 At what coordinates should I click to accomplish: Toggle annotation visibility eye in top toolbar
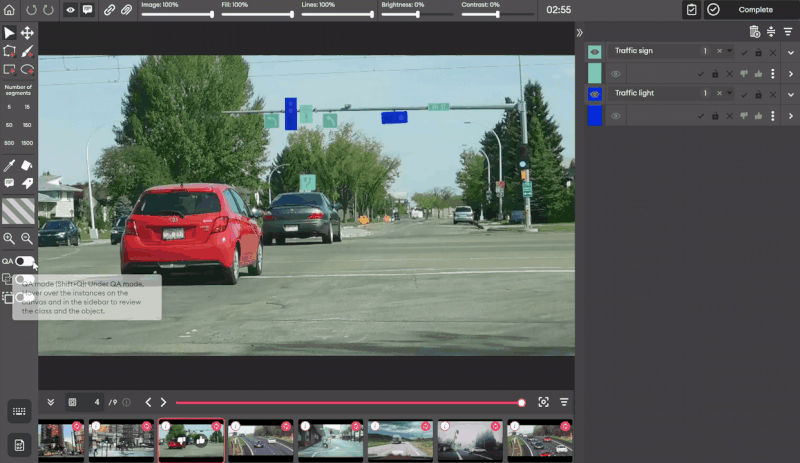(x=70, y=10)
